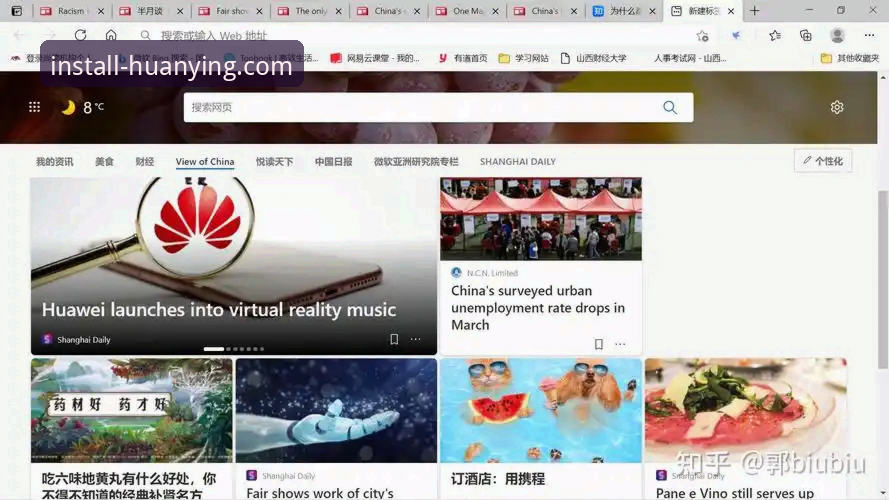Close the Racism tab
This screenshot has width=889, height=500.
coord(101,11)
